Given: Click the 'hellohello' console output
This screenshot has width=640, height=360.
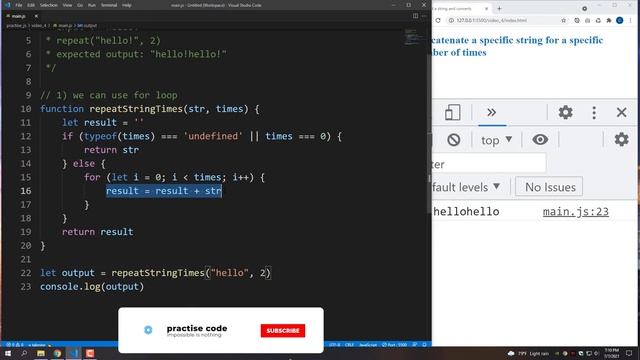Looking at the screenshot, I should pos(466,211).
